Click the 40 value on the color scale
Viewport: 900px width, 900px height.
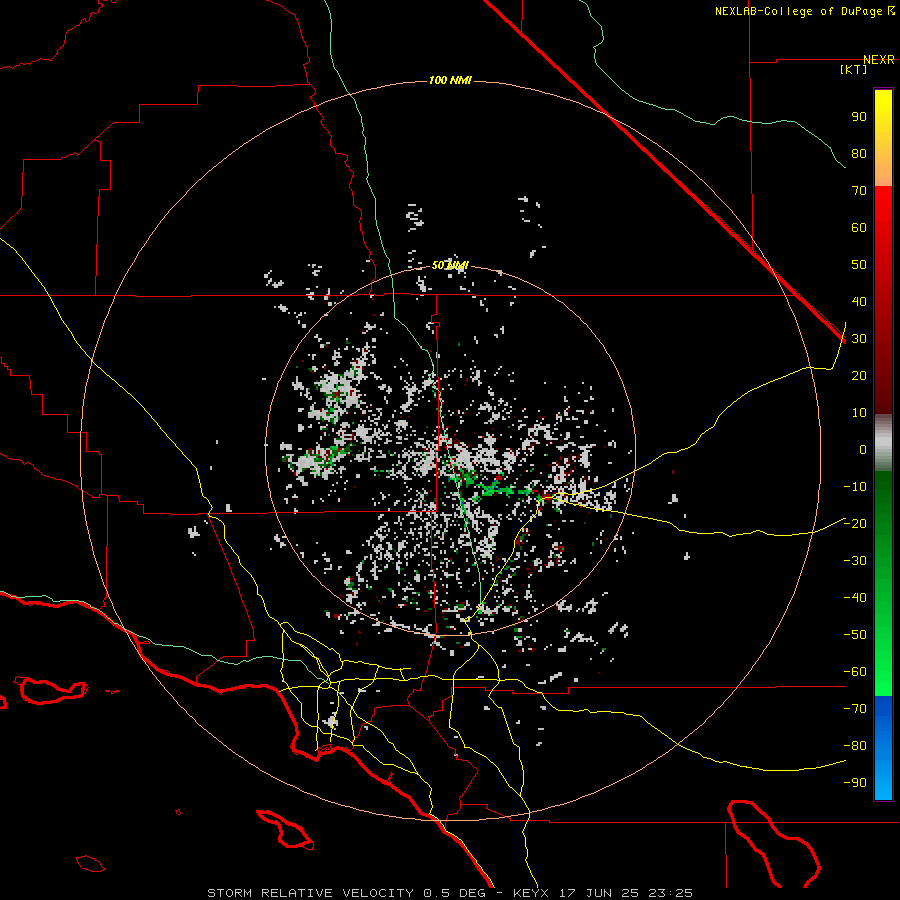click(x=859, y=302)
